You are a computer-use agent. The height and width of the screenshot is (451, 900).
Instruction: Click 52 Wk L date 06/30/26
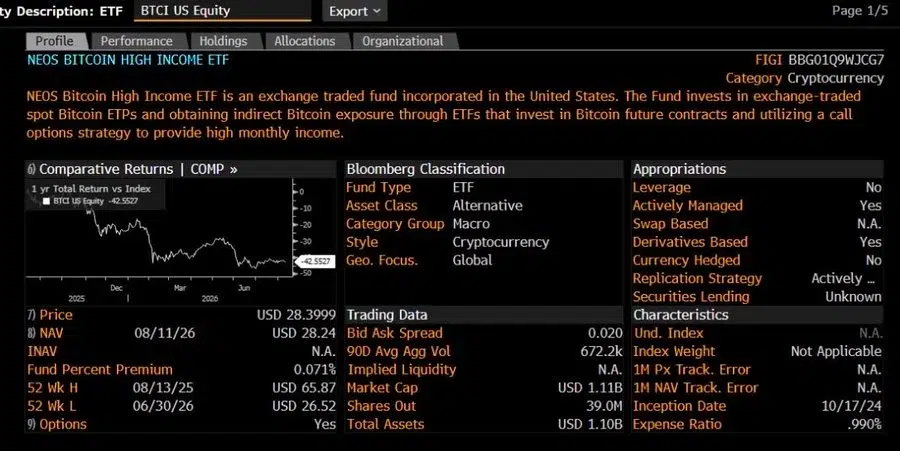click(163, 406)
